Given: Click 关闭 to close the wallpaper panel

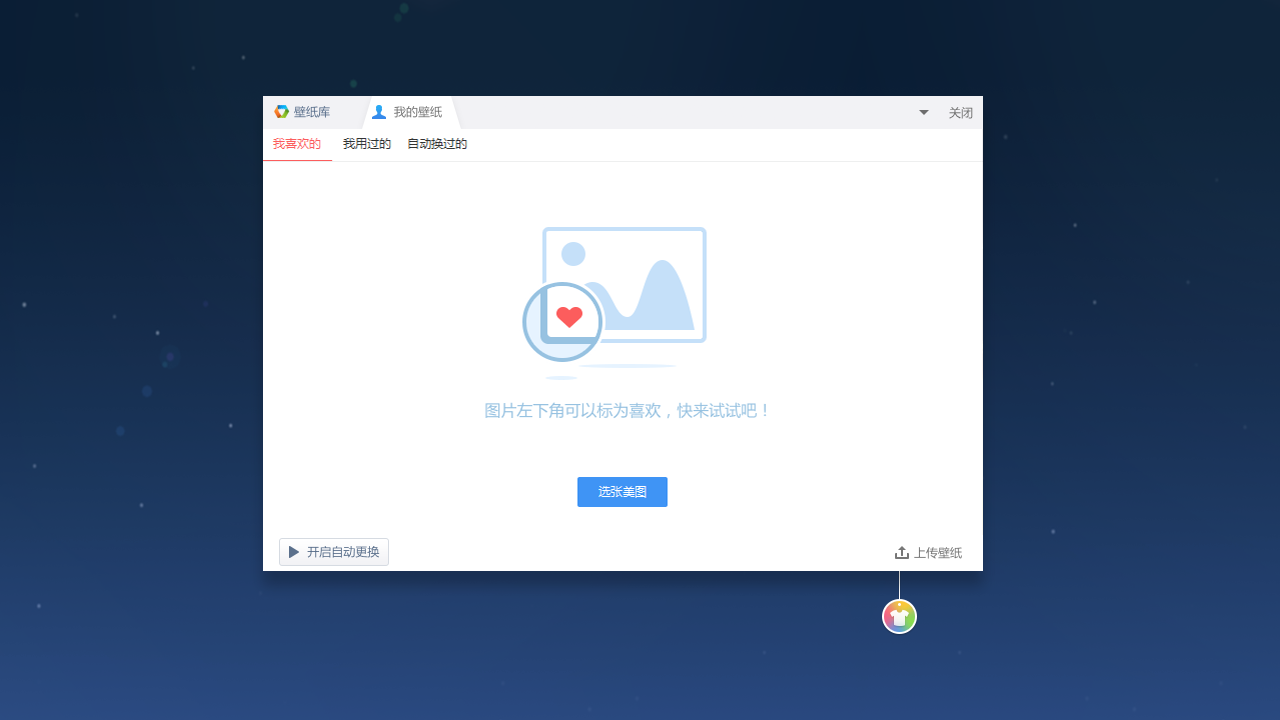Looking at the screenshot, I should pyautogui.click(x=960, y=112).
